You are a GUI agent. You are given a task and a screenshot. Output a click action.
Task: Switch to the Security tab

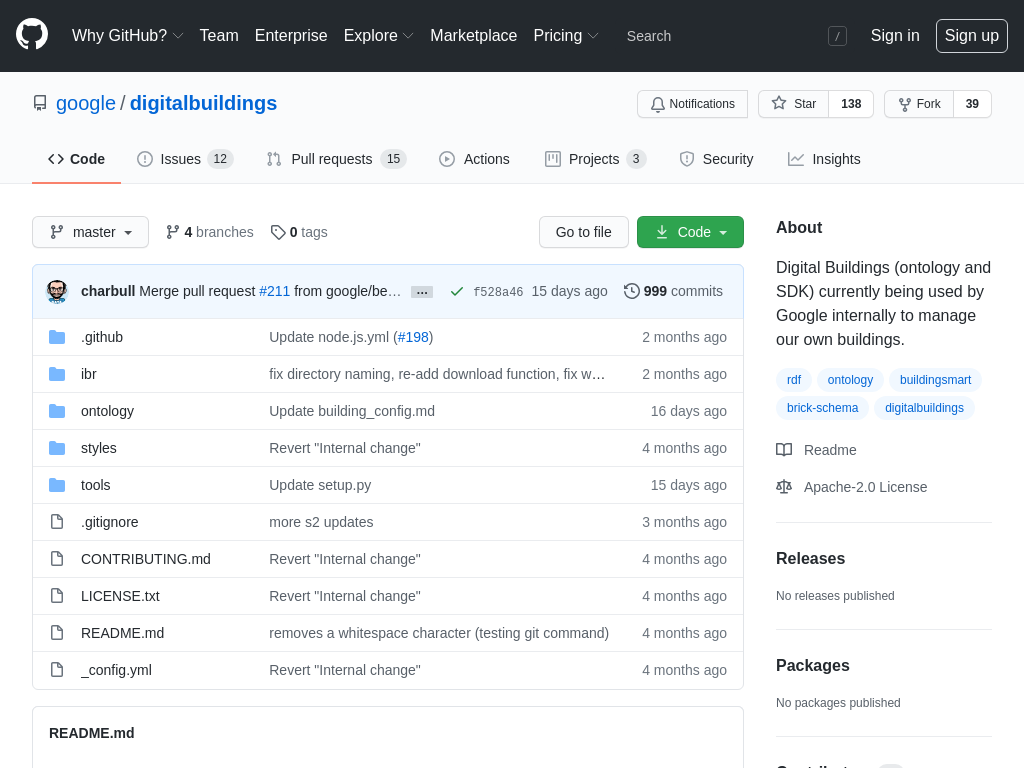point(716,159)
